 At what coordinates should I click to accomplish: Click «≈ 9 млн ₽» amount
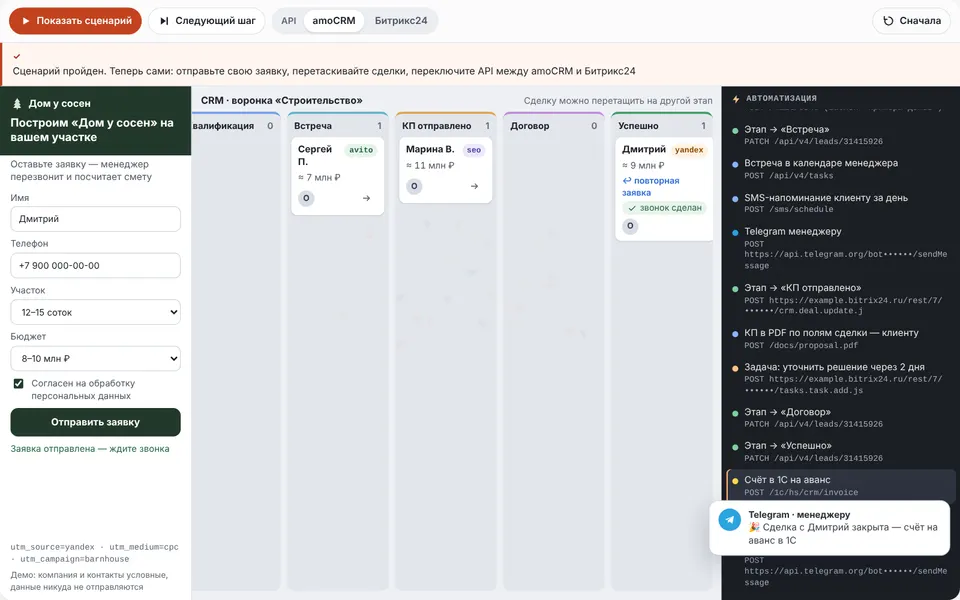point(643,165)
